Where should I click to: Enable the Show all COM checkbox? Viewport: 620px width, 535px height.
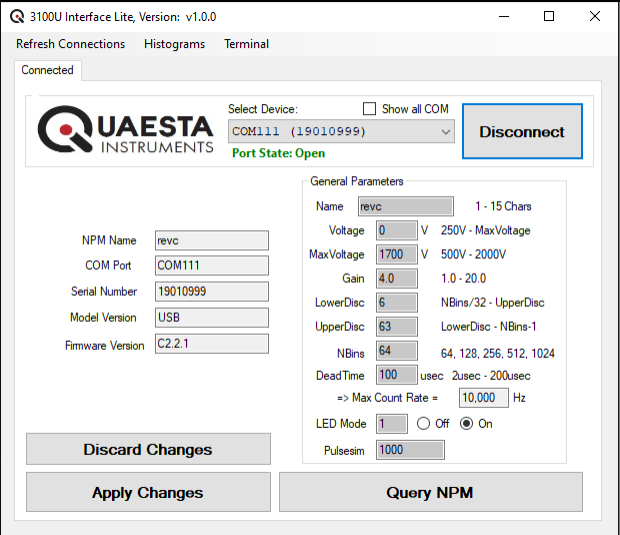pyautogui.click(x=369, y=109)
